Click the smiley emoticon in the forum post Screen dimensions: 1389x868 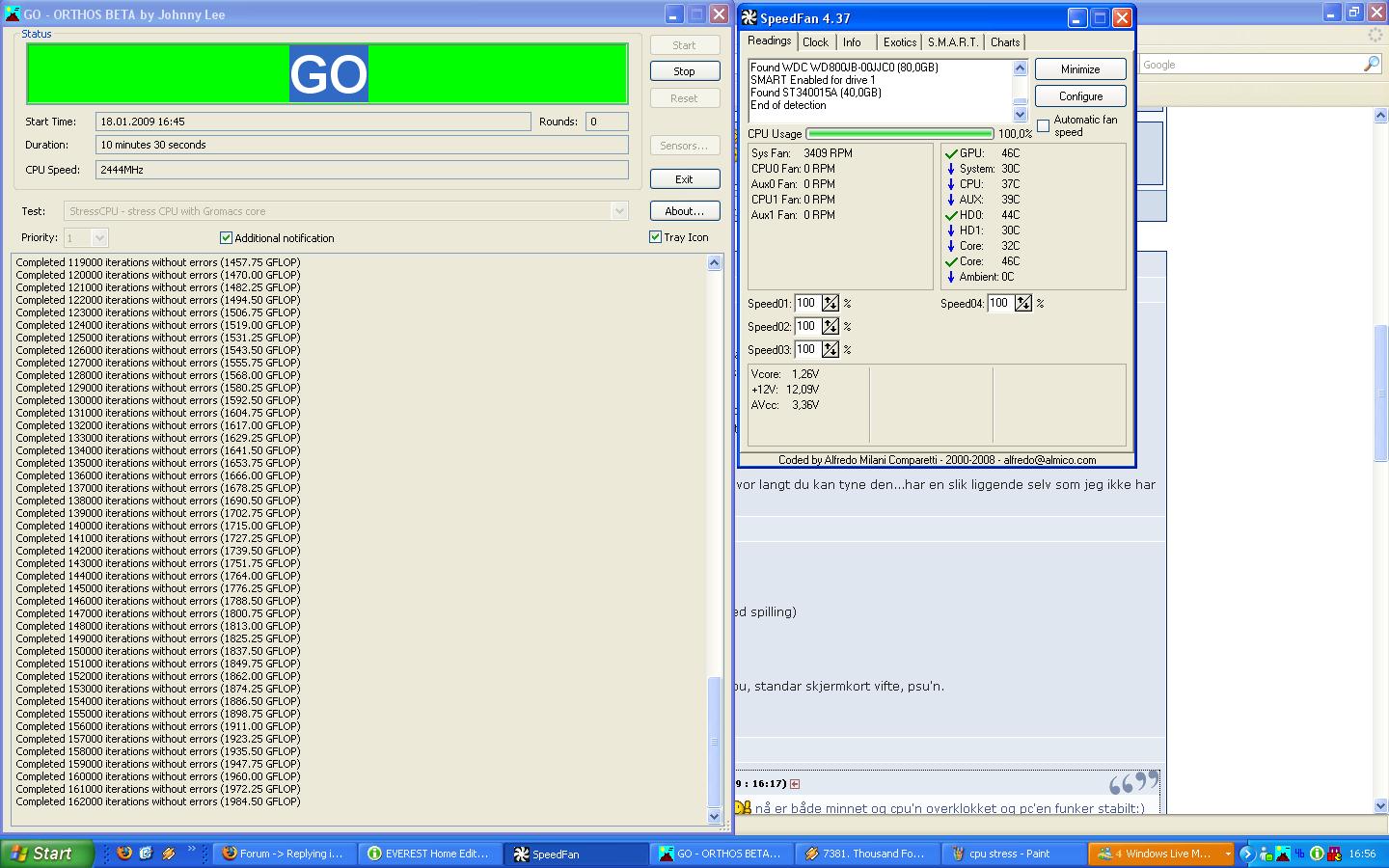coord(743,808)
